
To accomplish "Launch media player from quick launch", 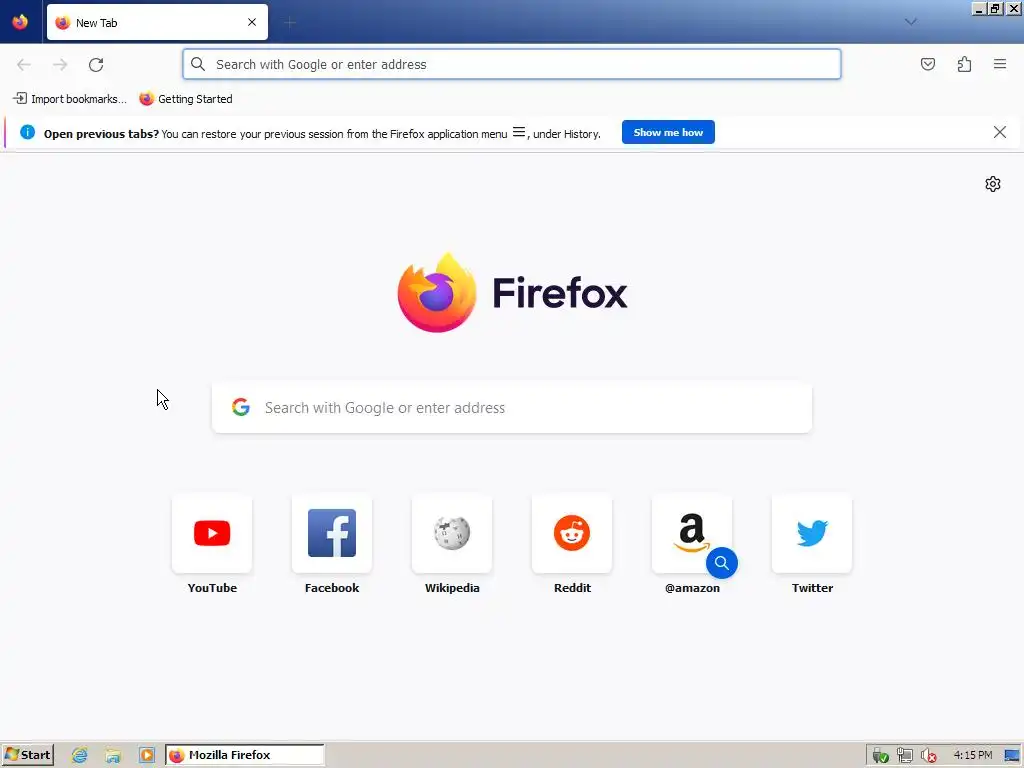I will 147,756.
